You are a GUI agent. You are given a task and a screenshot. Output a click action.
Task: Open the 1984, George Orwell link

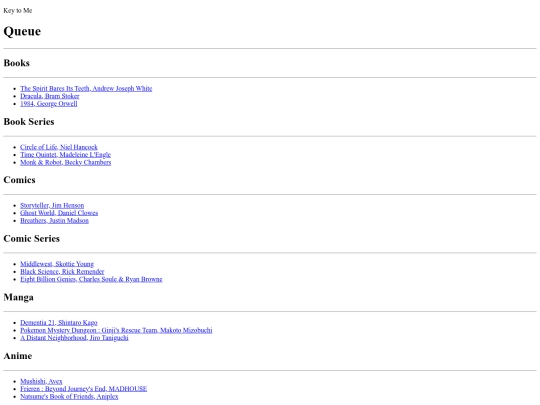(49, 104)
